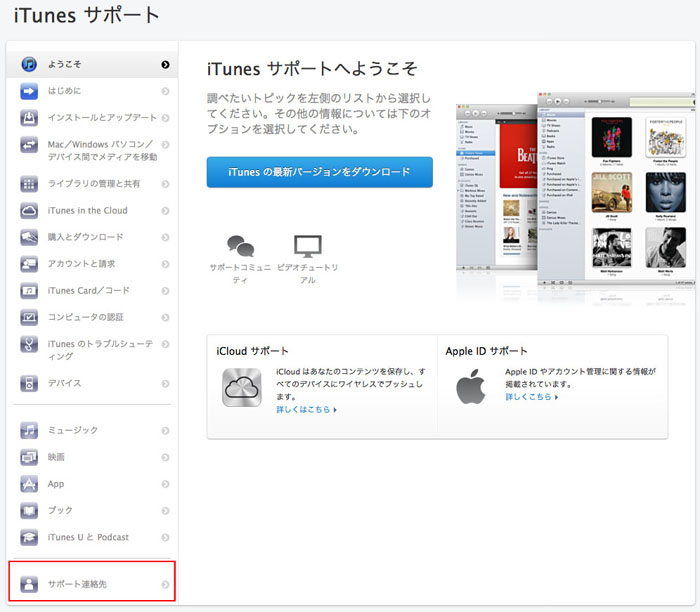Click the chevron on the サポート連絡先 row
This screenshot has width=700, height=612.
pos(165,584)
